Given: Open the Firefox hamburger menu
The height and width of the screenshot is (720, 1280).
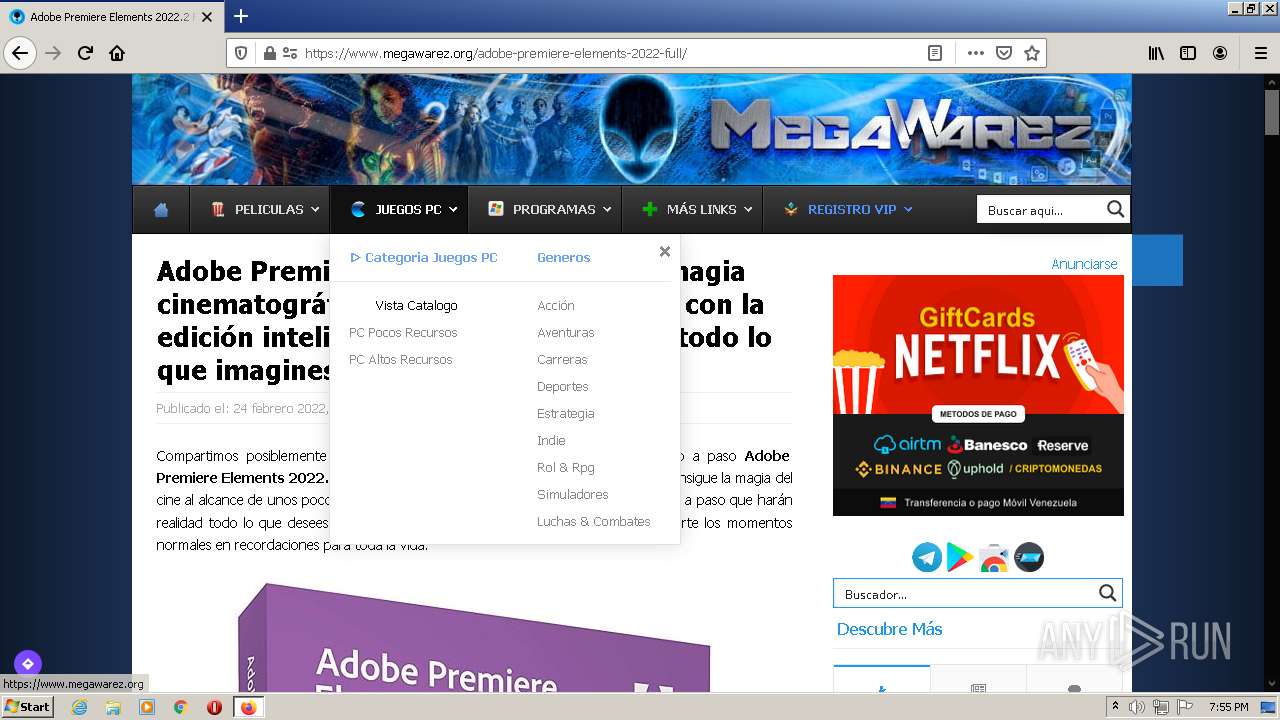Looking at the screenshot, I should (x=1260, y=53).
